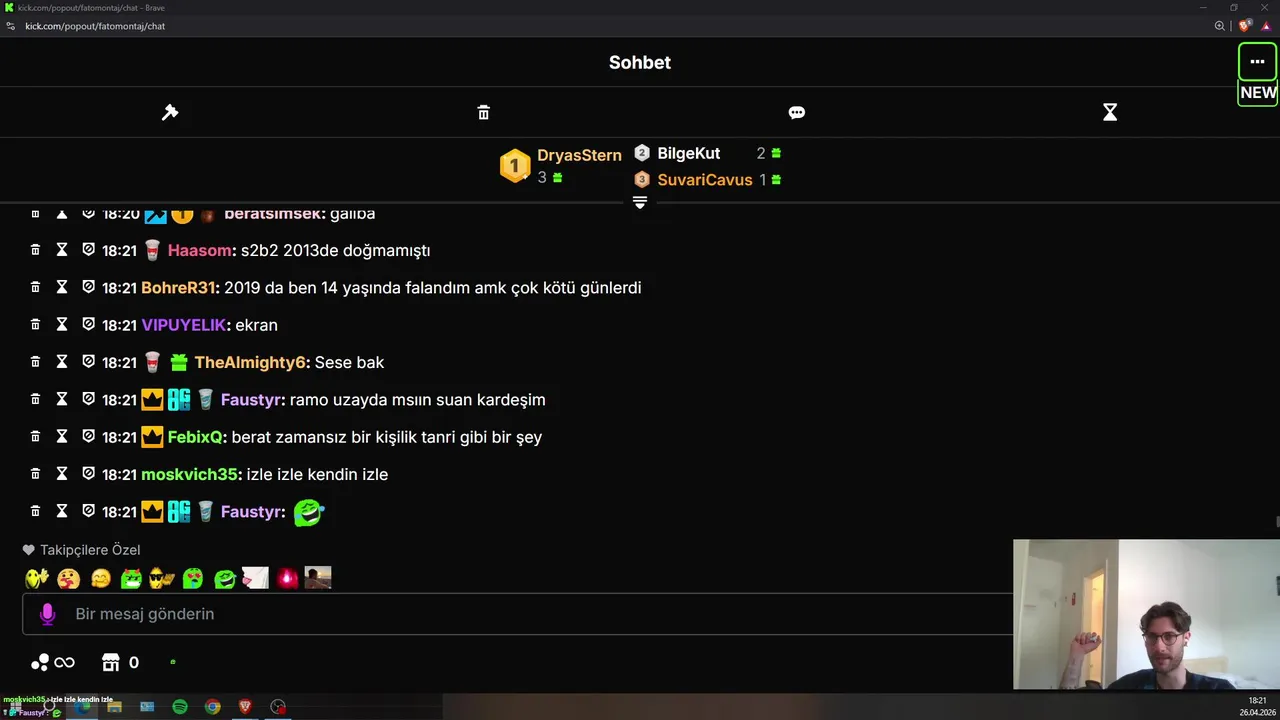1280x720 pixels.
Task: Select the waving yellow emote
Action: click(37, 578)
